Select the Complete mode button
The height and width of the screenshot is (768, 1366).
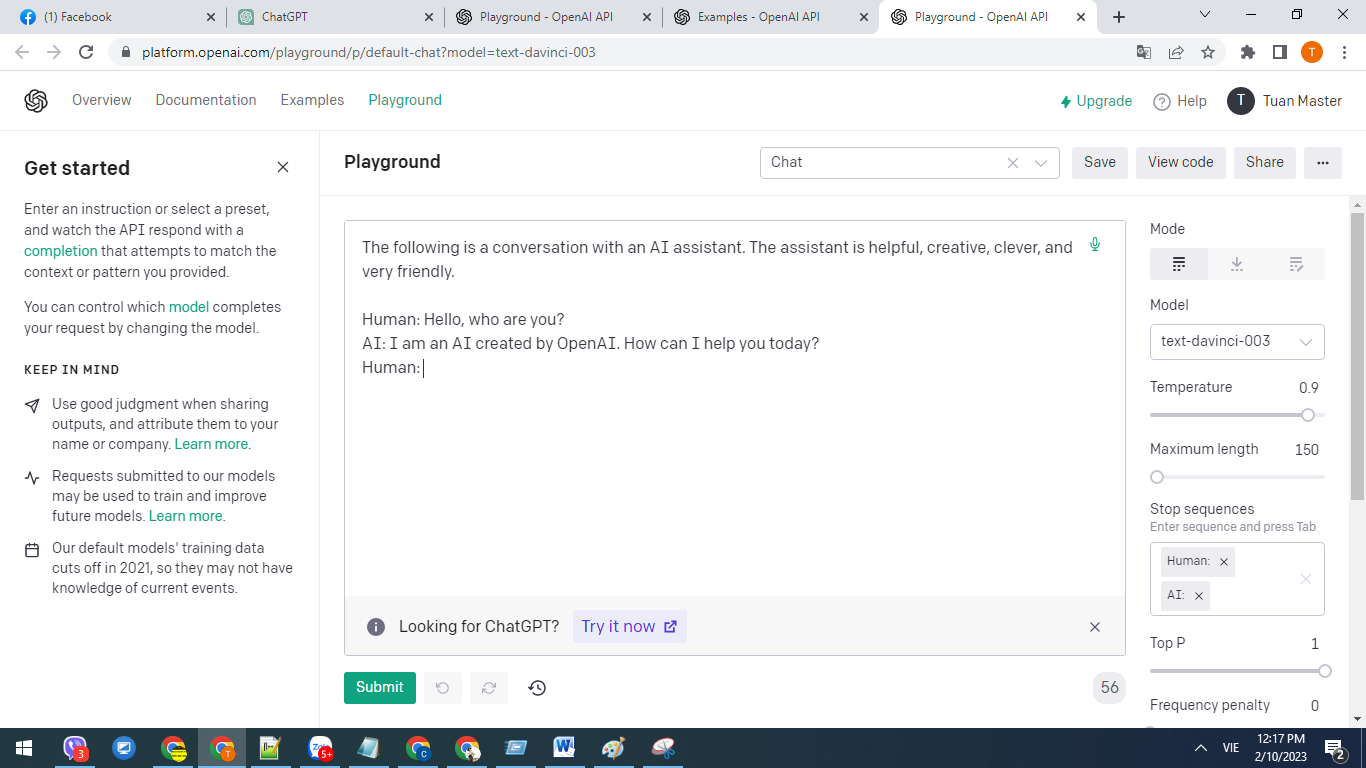(x=1179, y=264)
